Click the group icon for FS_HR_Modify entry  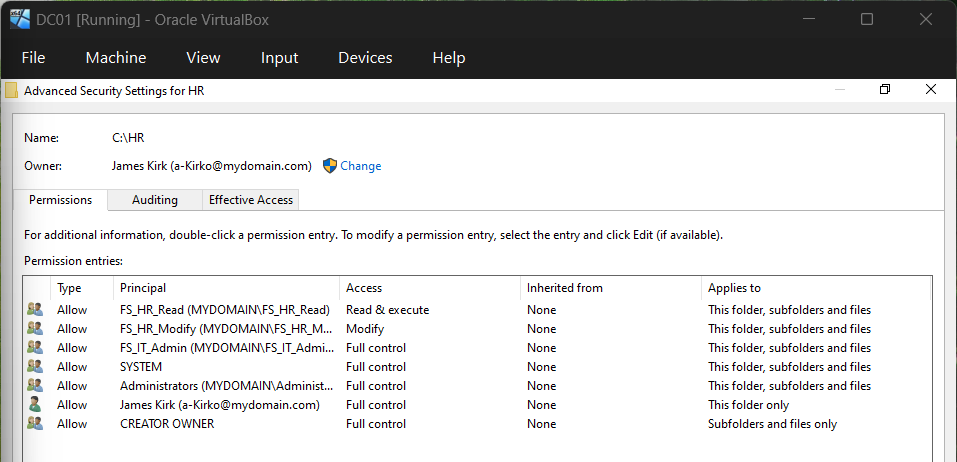pyautogui.click(x=36, y=329)
